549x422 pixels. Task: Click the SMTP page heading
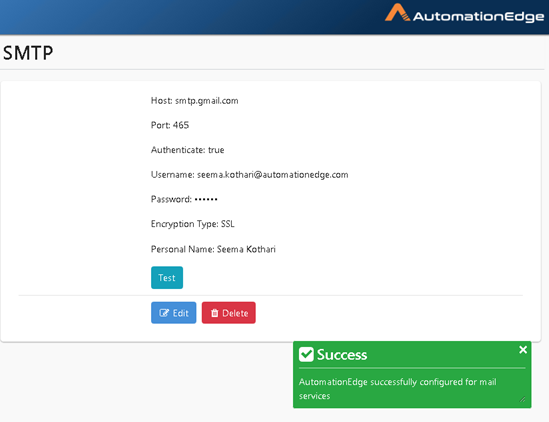coord(28,53)
